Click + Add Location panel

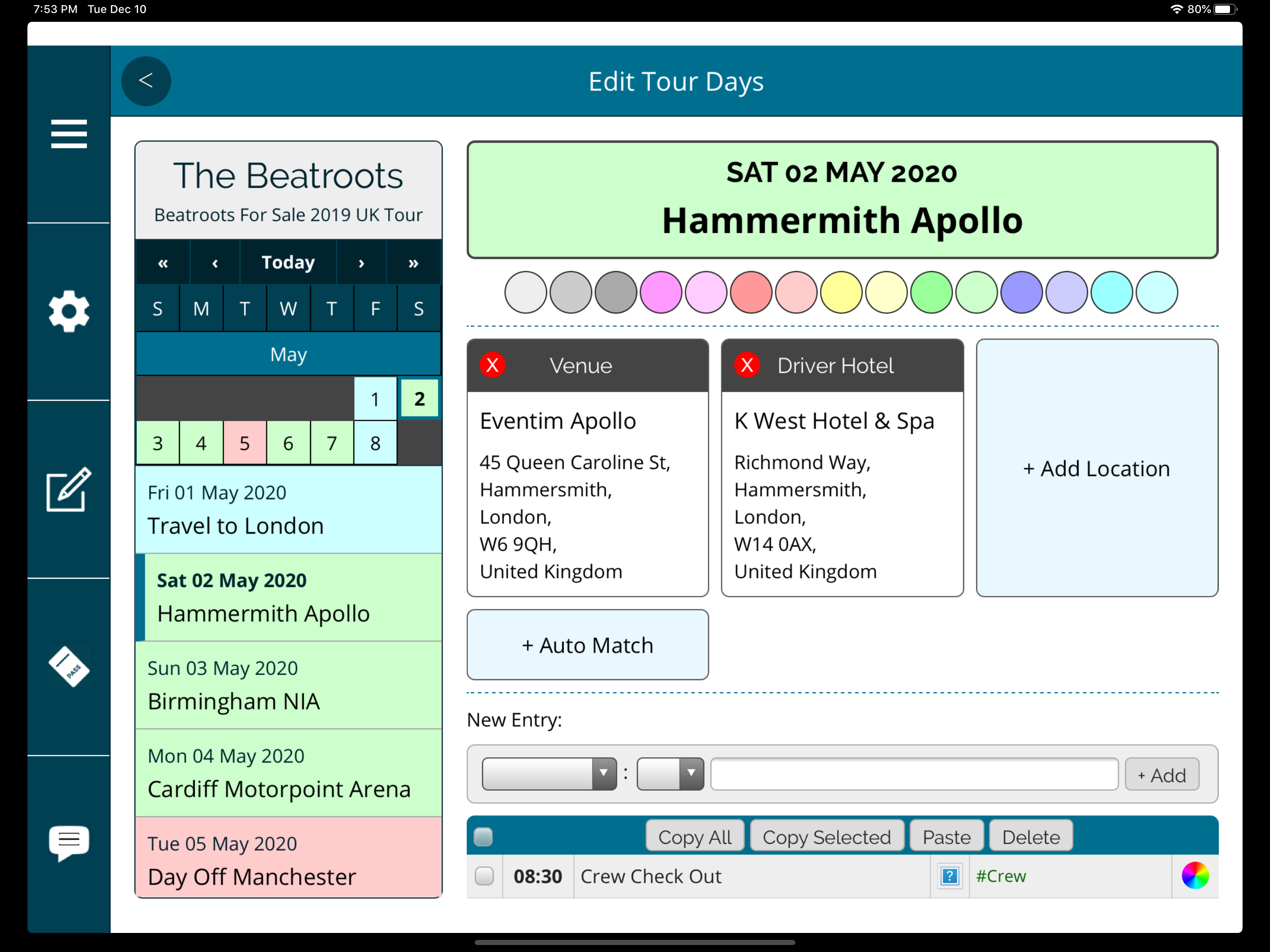[x=1097, y=468]
